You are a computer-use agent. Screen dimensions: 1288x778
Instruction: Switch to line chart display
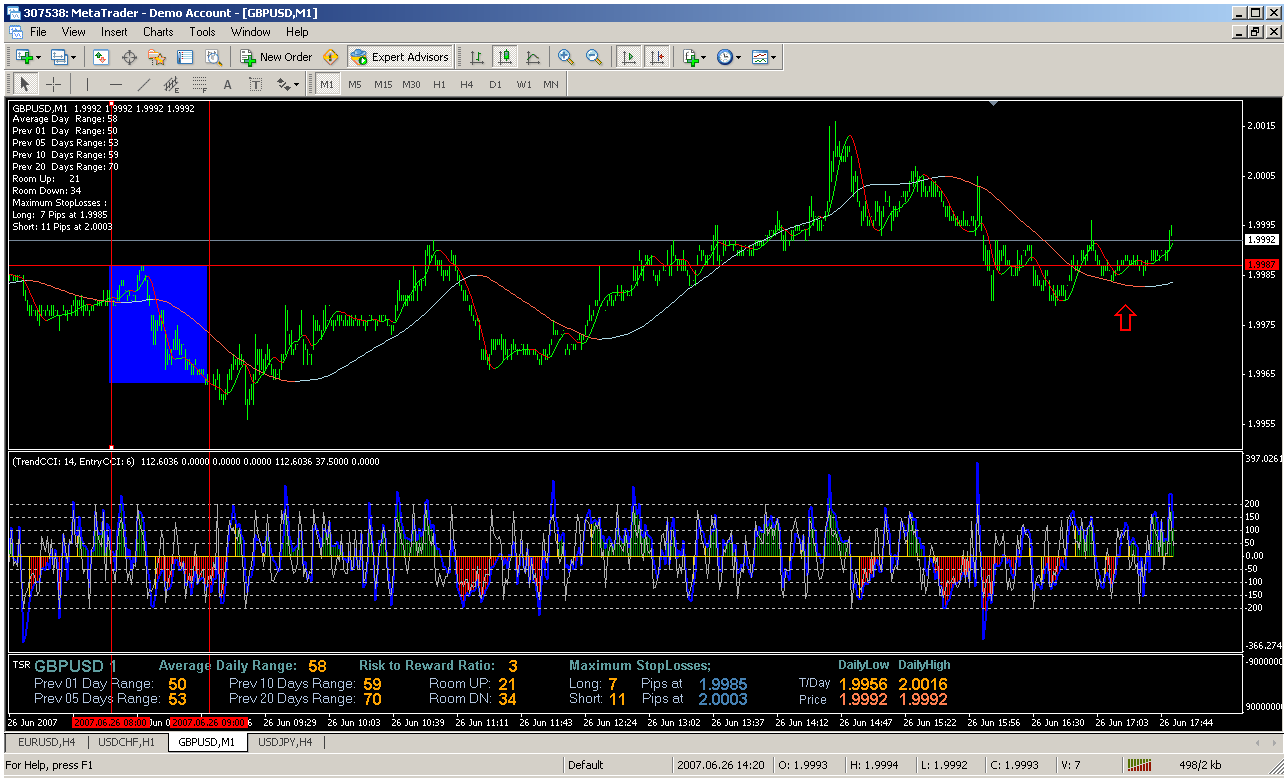(x=533, y=57)
